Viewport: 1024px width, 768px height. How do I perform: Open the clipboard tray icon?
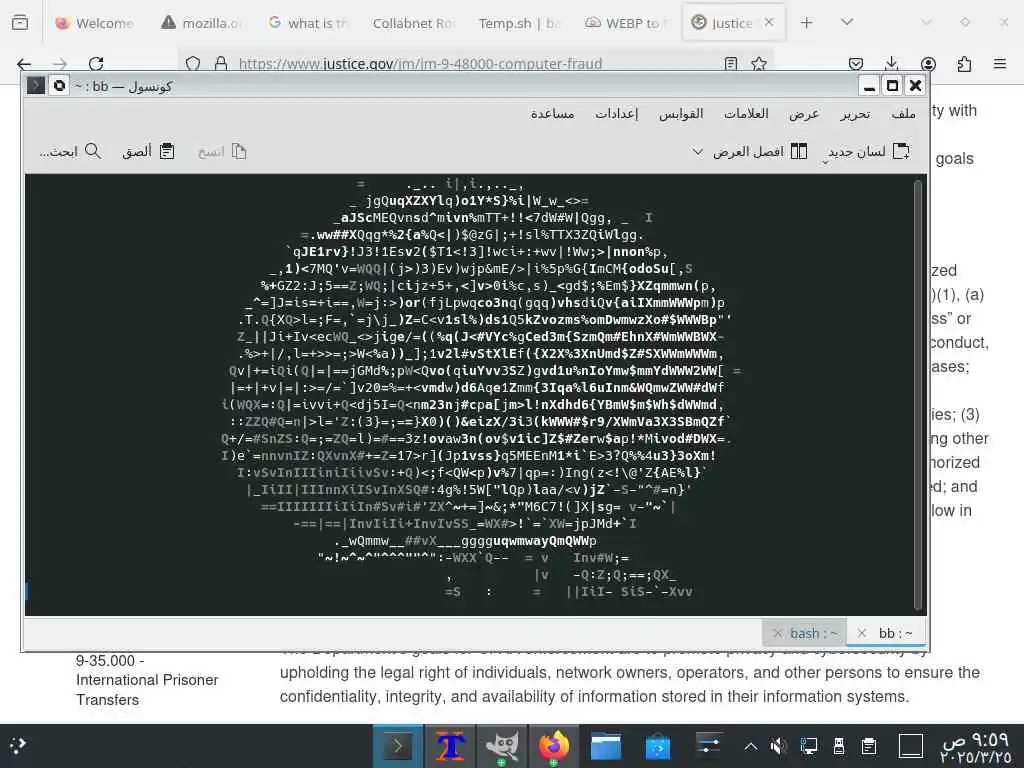click(x=869, y=746)
